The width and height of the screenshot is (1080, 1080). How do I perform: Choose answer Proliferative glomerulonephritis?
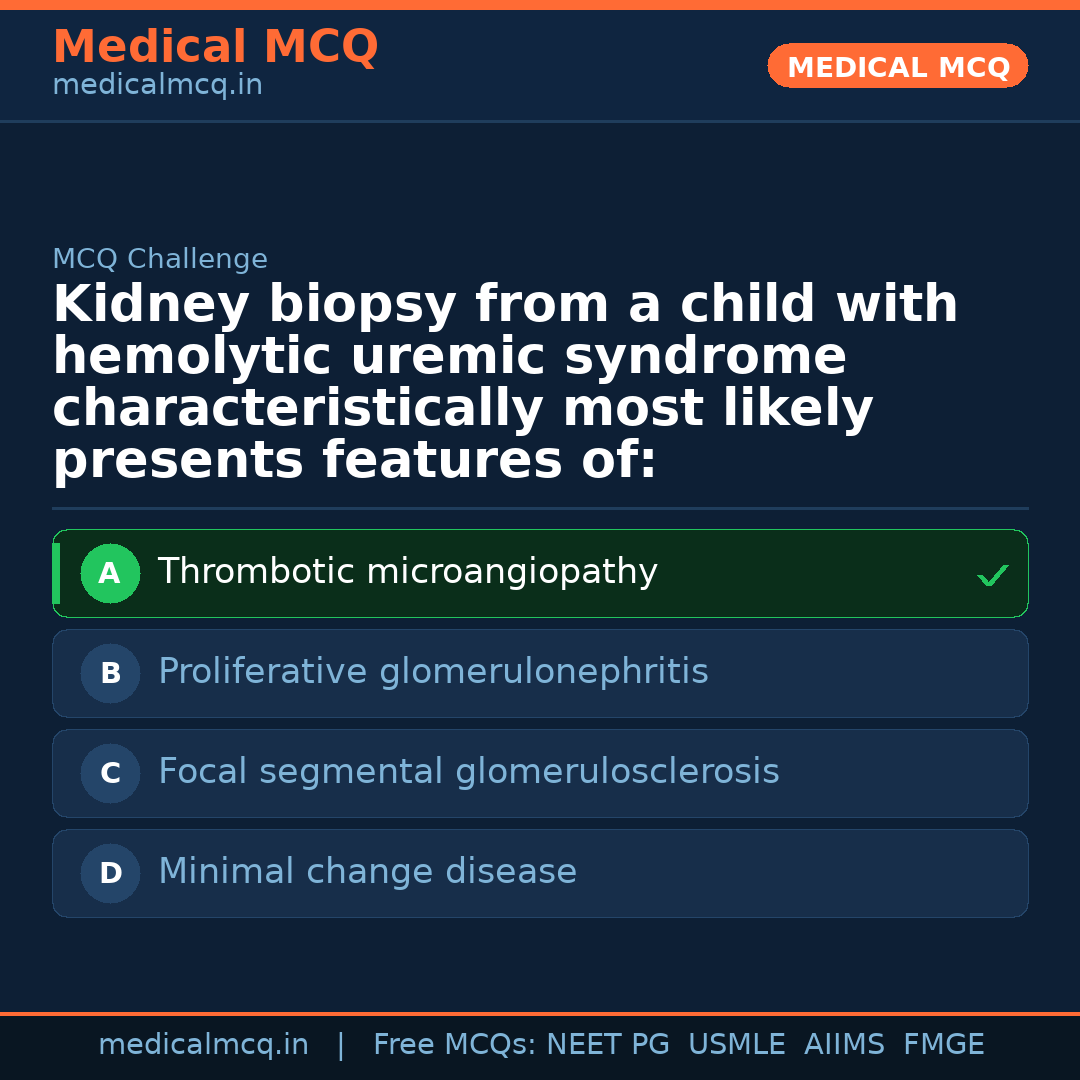pyautogui.click(x=432, y=672)
